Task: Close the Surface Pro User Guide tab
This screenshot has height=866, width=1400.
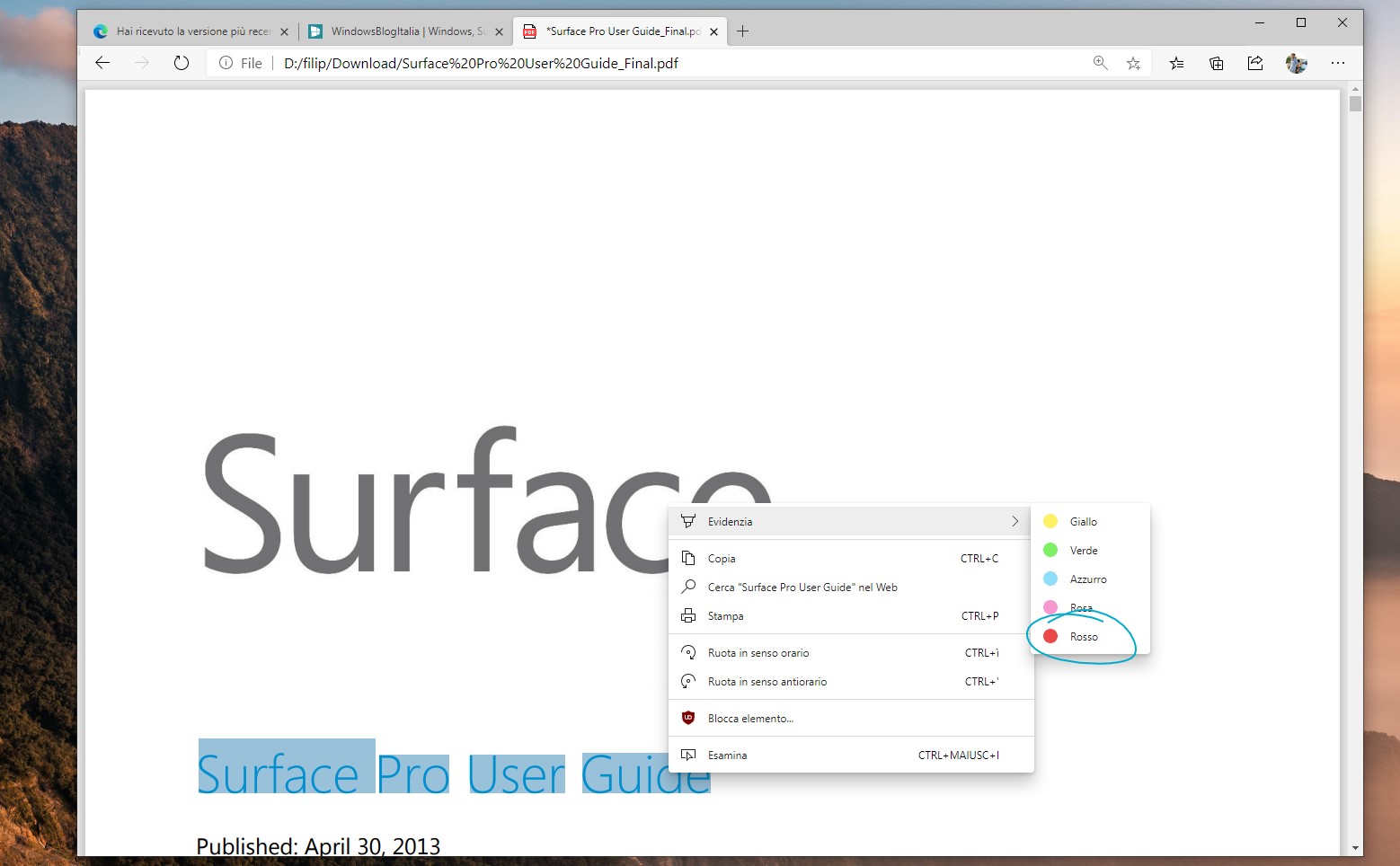Action: pyautogui.click(x=713, y=31)
